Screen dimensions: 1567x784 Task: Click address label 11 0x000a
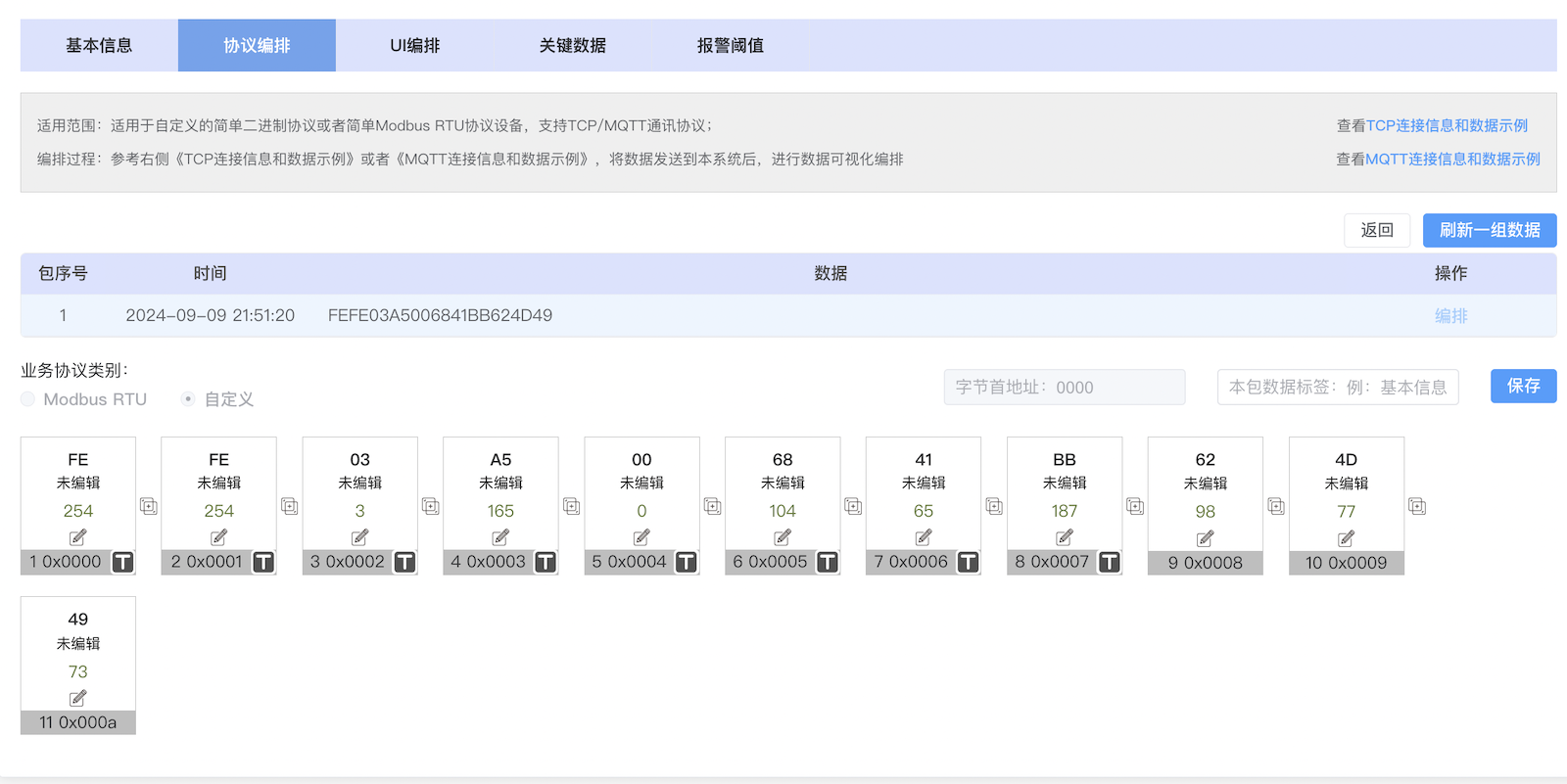click(78, 722)
